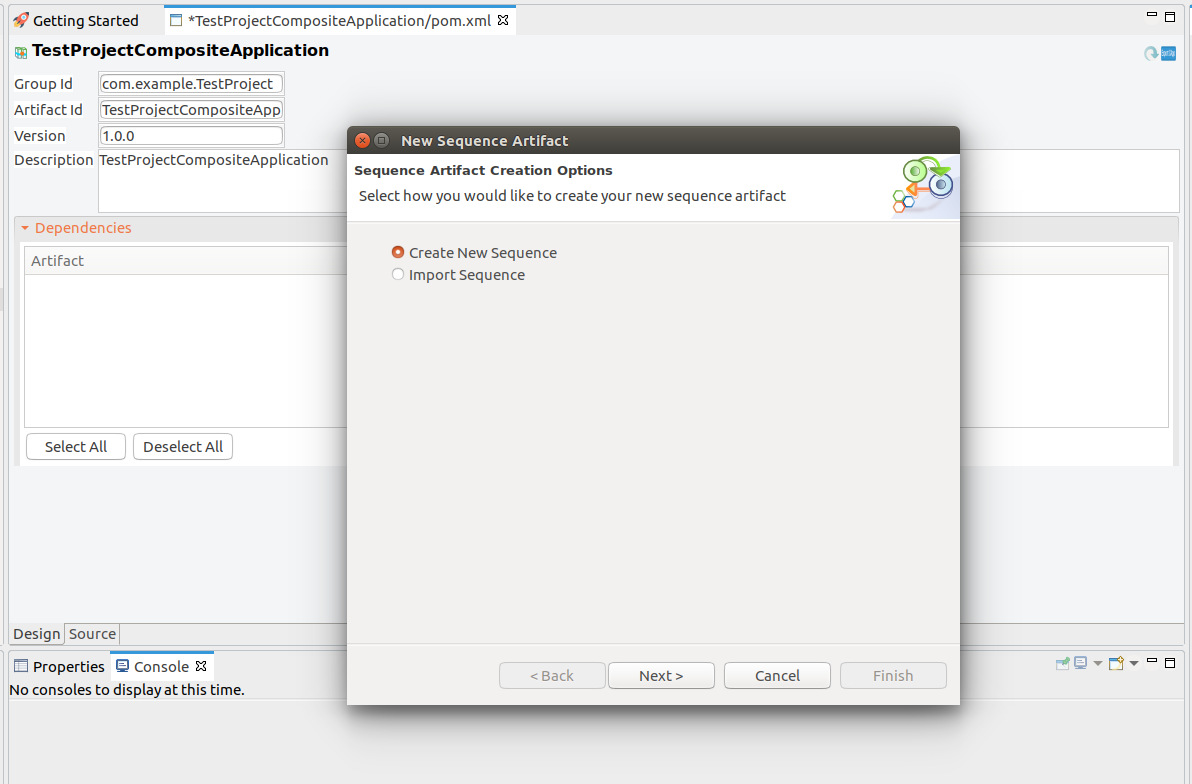The image size is (1192, 784).
Task: Open the Display Selected Console dropdown arrow
Action: pyautogui.click(x=1098, y=662)
